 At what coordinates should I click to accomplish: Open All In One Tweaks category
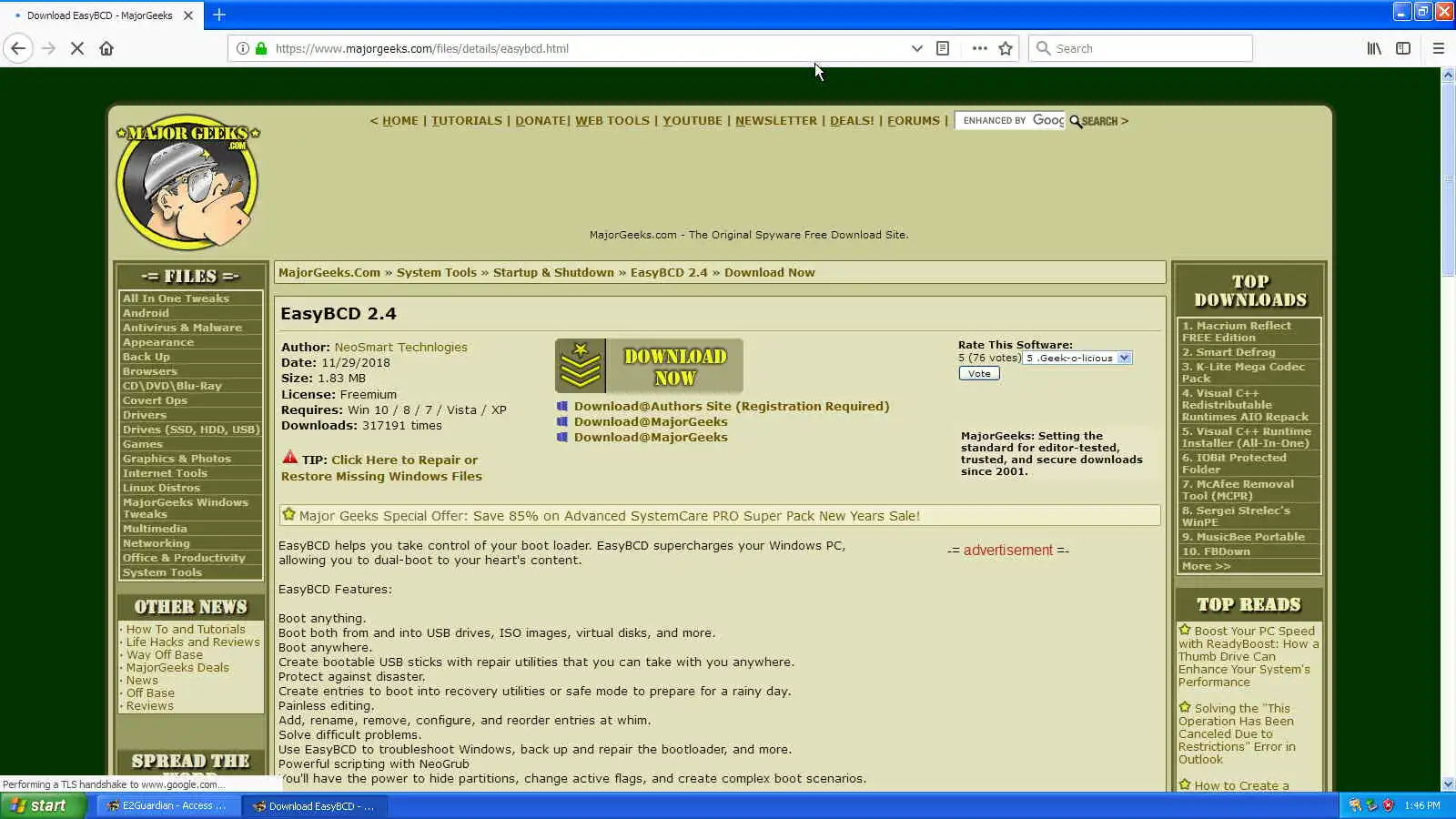pyautogui.click(x=177, y=298)
